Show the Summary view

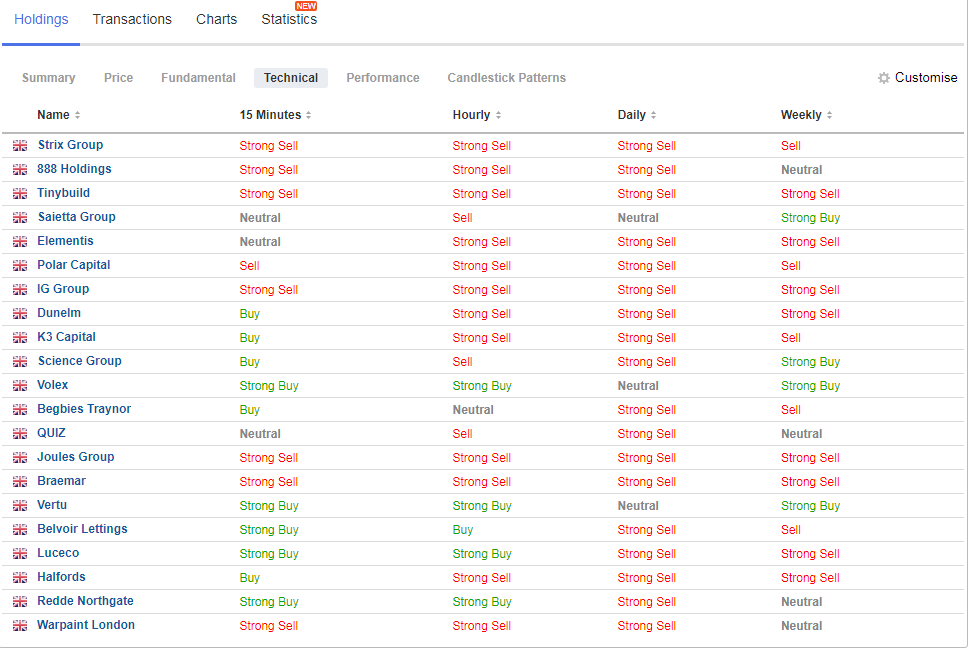click(x=49, y=78)
